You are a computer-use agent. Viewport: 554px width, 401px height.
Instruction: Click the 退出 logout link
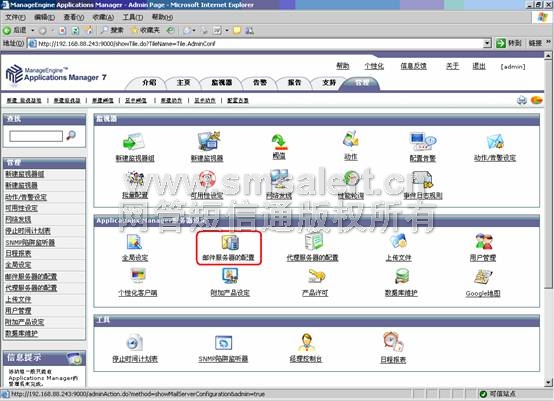[479, 66]
